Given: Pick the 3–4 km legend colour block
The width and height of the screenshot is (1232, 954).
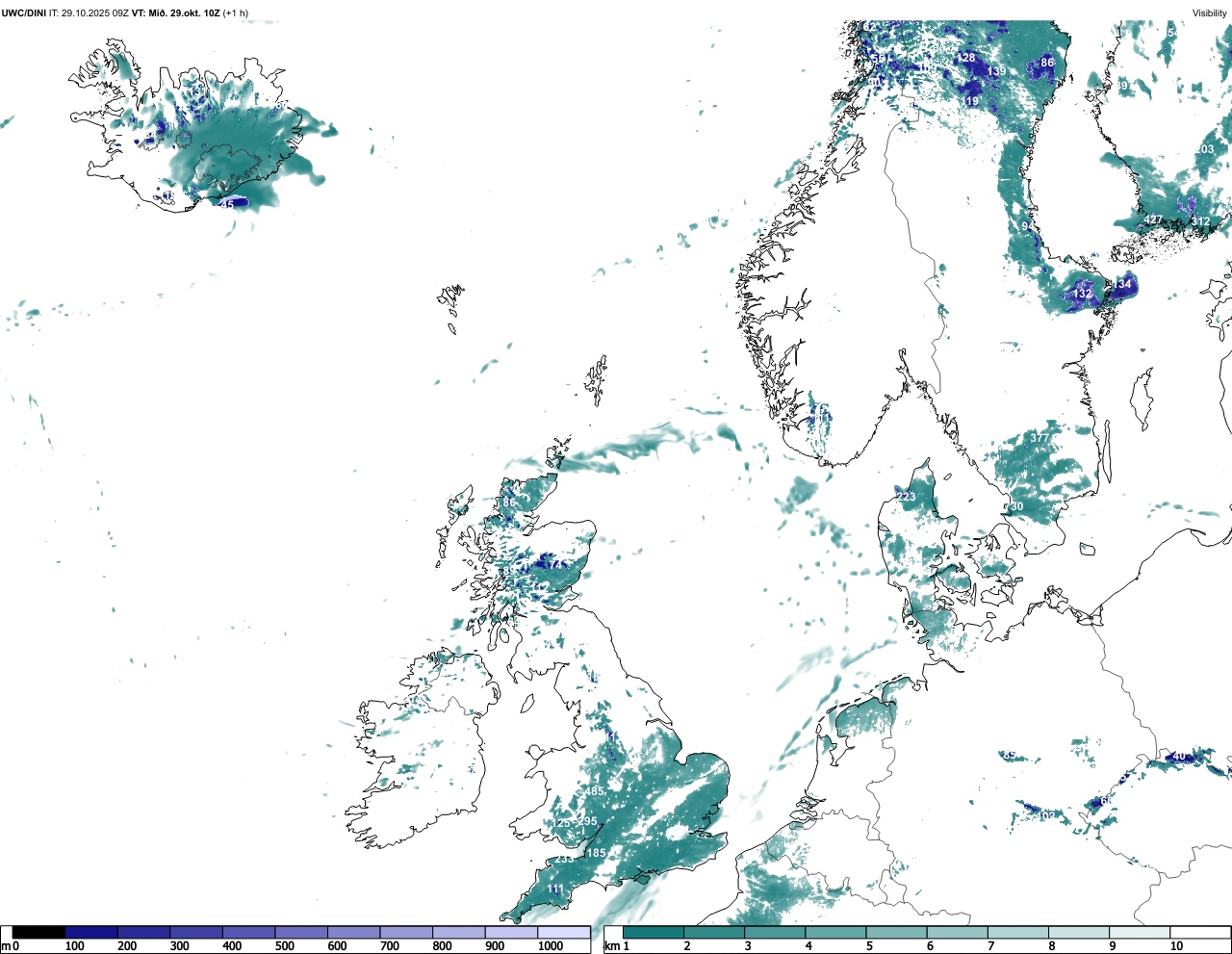Looking at the screenshot, I should tap(775, 933).
